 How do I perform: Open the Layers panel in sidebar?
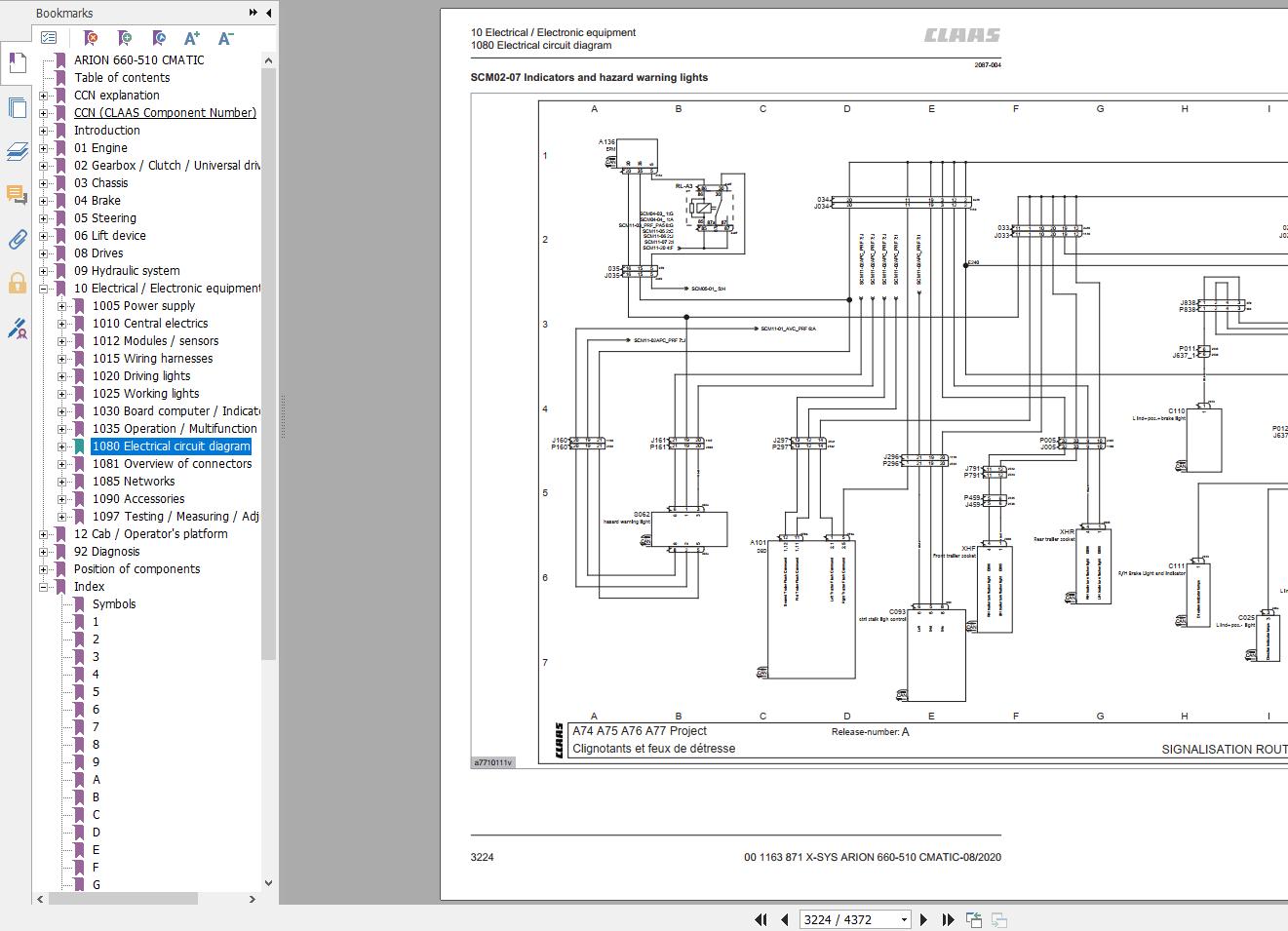[17, 151]
